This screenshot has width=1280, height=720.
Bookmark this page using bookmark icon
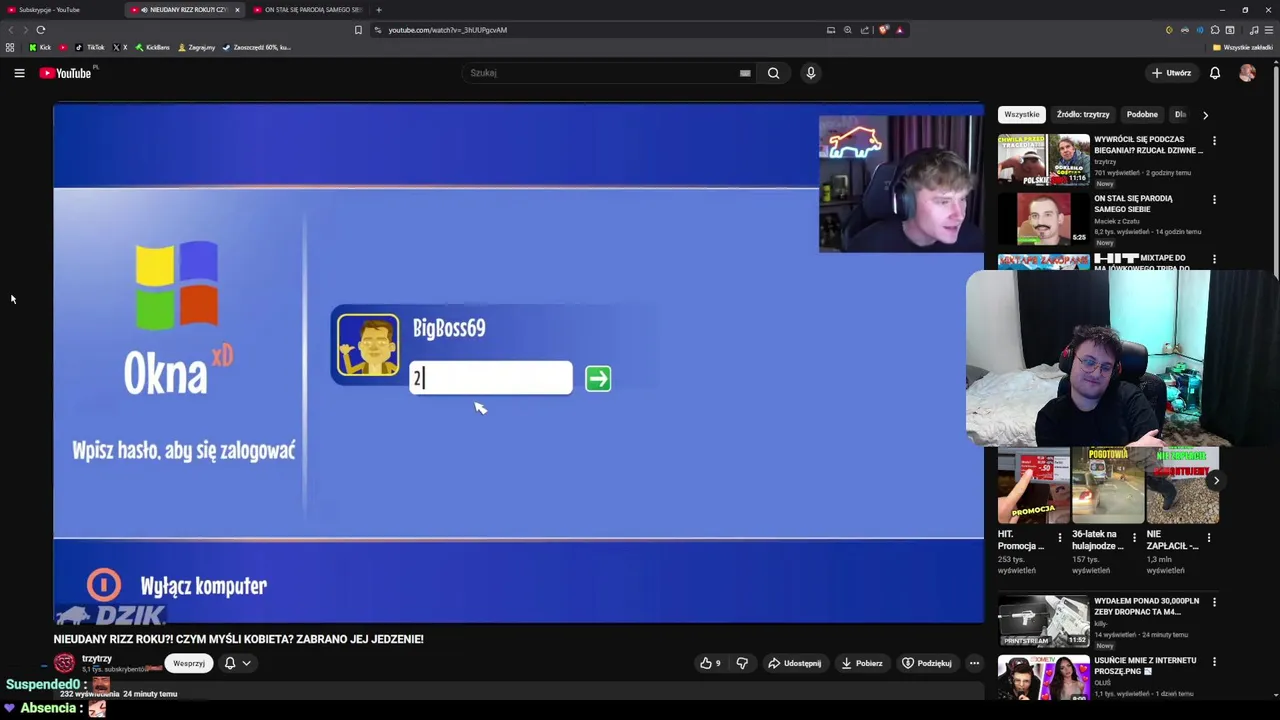(x=358, y=30)
